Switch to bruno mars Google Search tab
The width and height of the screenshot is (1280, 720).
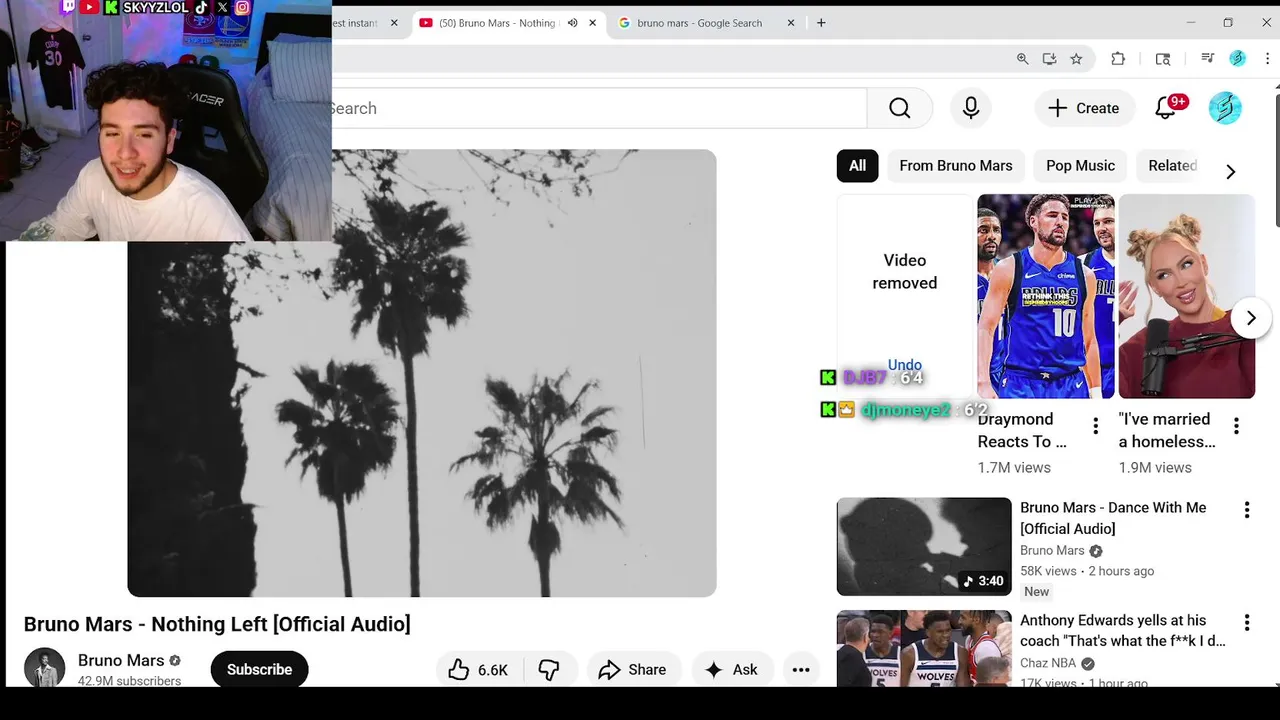pos(700,23)
